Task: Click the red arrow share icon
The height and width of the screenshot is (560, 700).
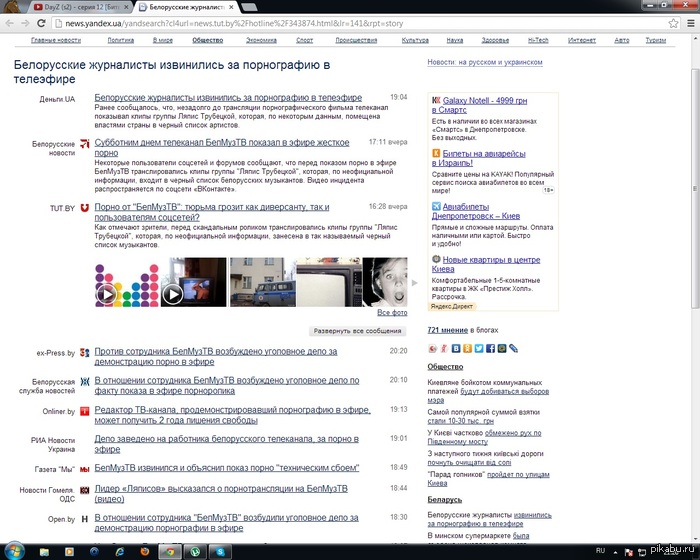Action: coord(433,348)
